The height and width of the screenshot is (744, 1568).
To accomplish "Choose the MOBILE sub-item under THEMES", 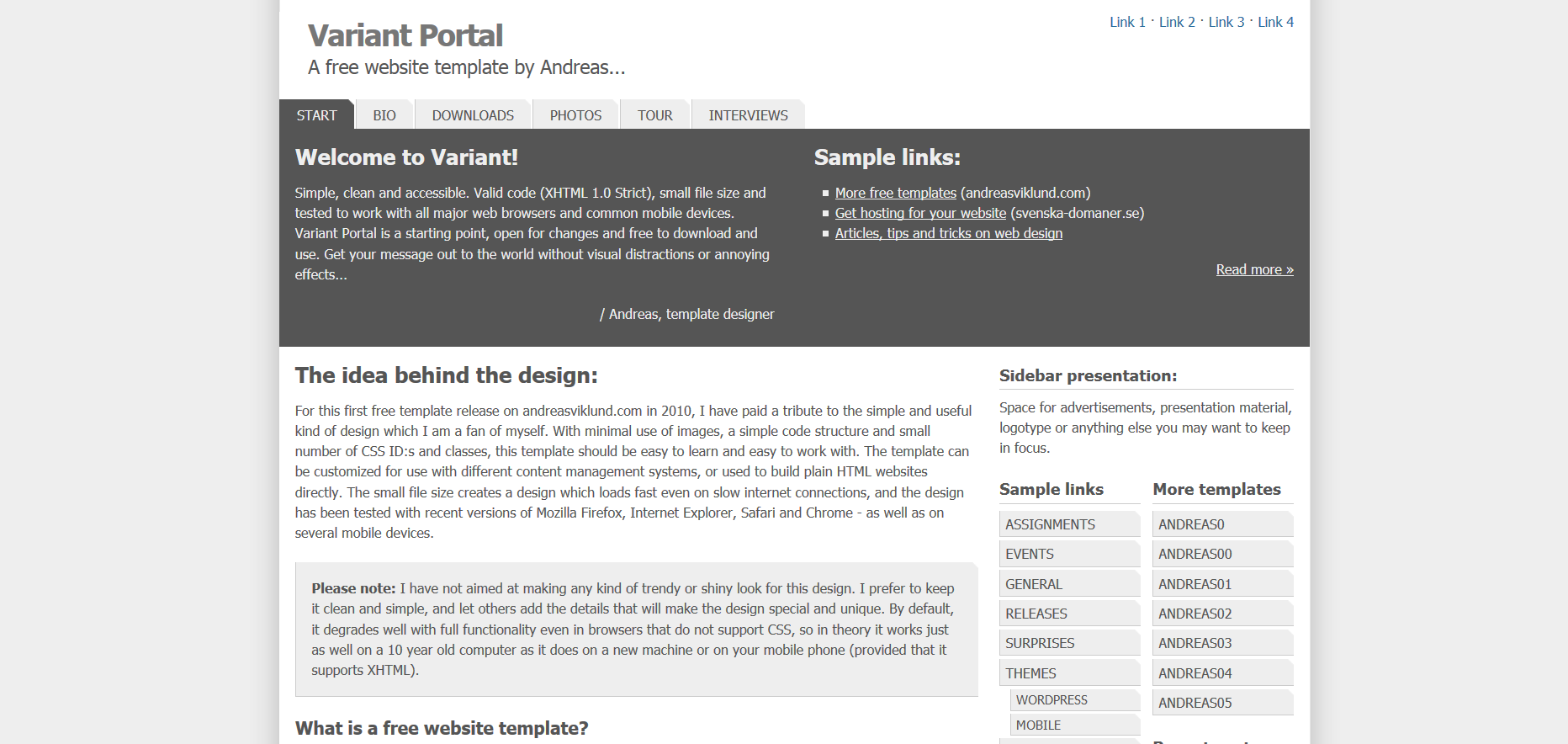I will click(x=1038, y=725).
